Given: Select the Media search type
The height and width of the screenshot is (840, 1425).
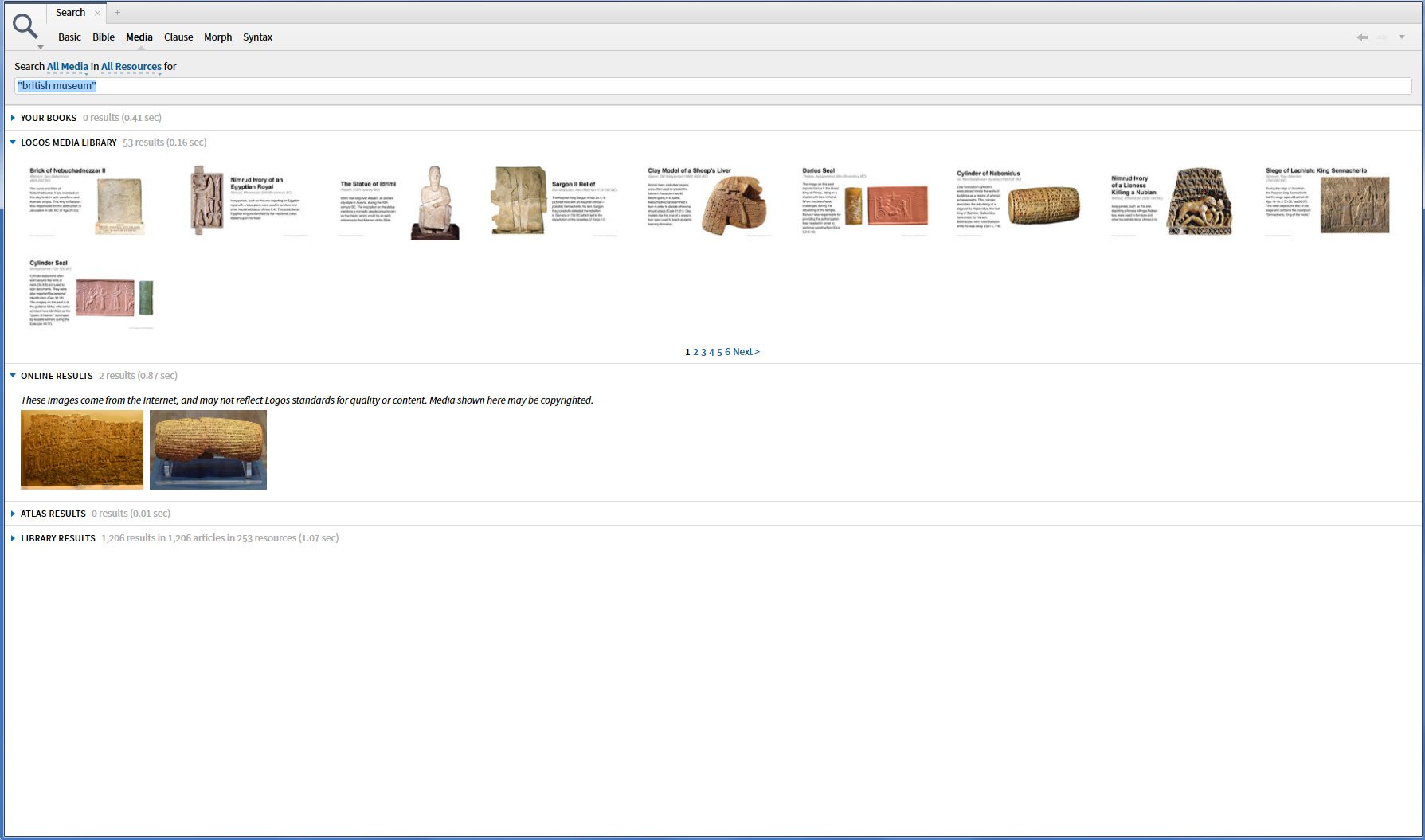Looking at the screenshot, I should [x=139, y=37].
